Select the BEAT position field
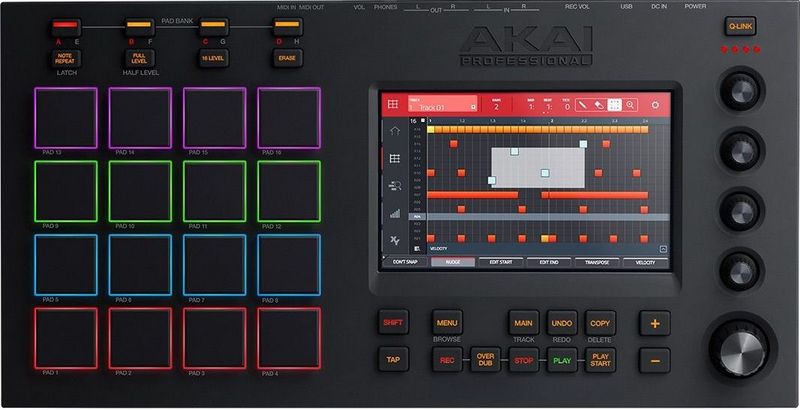This screenshot has height=410, width=800. click(548, 105)
